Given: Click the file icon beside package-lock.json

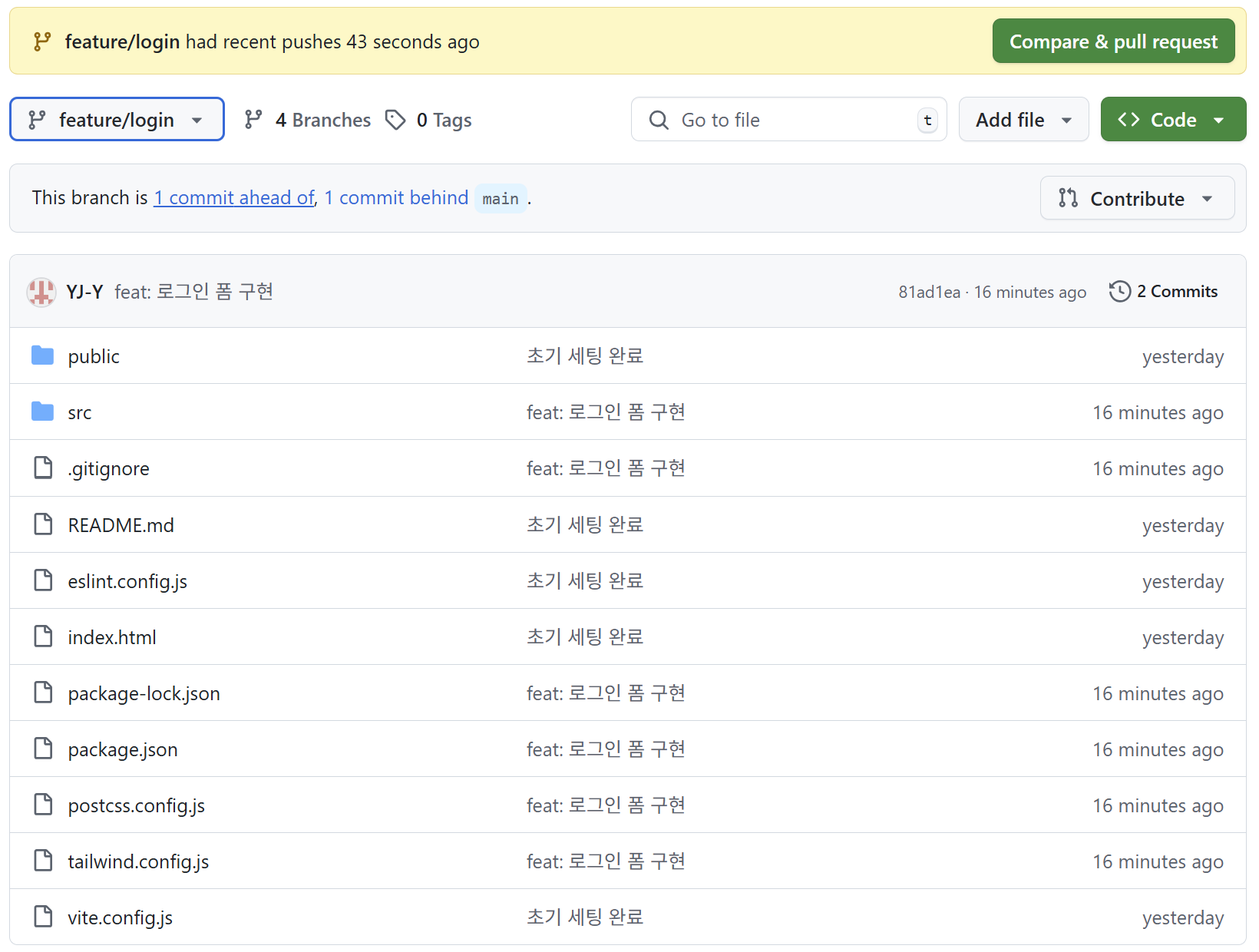Looking at the screenshot, I should tap(44, 693).
